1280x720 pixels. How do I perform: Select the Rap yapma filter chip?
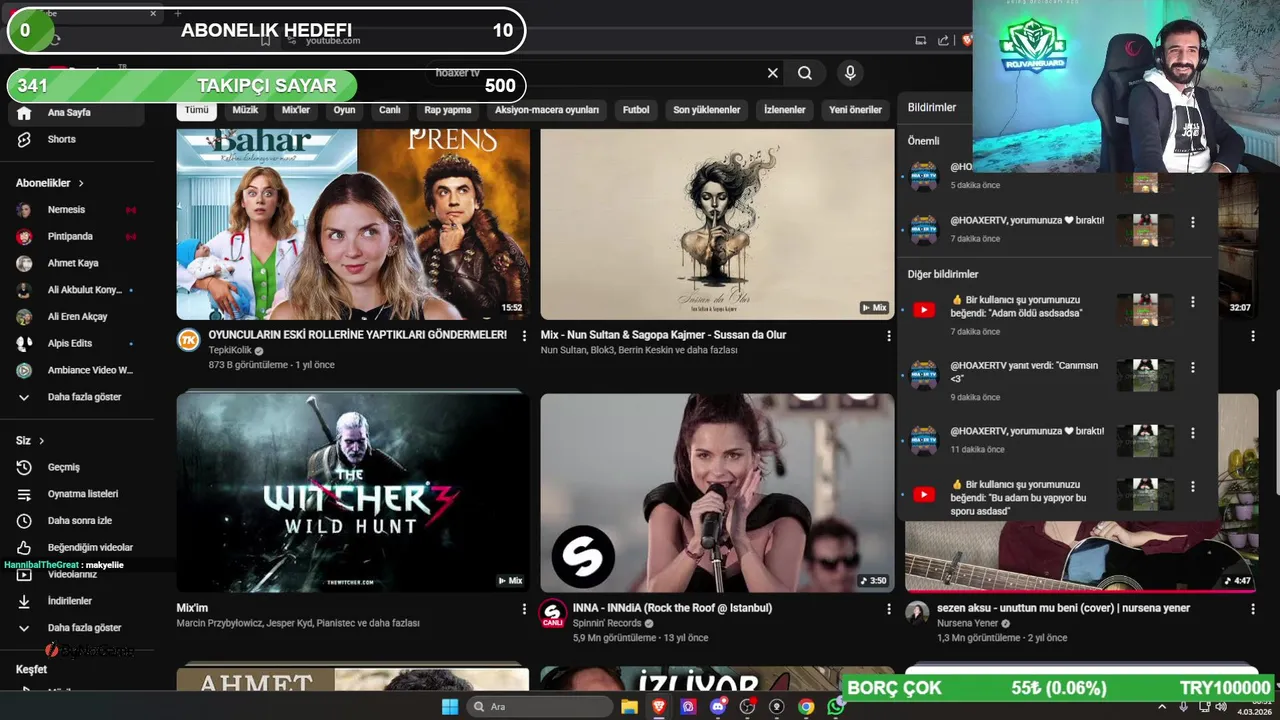point(447,110)
